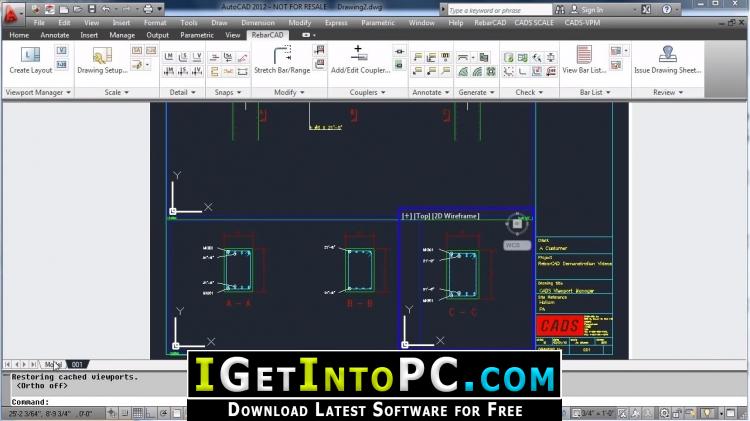Image resolution: width=750 pixels, height=421 pixels.
Task: Click the LS detail icon
Action: click(x=183, y=57)
